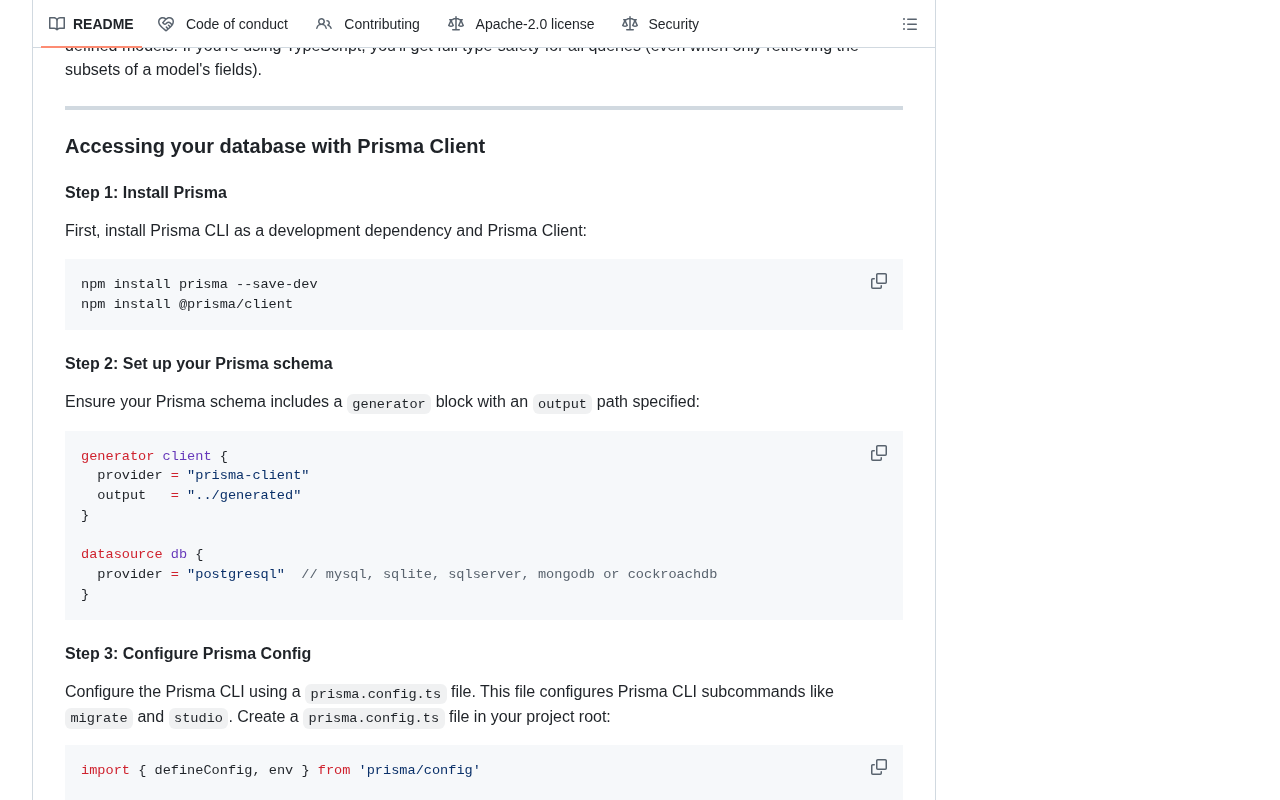1280x800 pixels.
Task: Copy the npm install commands
Action: (879, 281)
